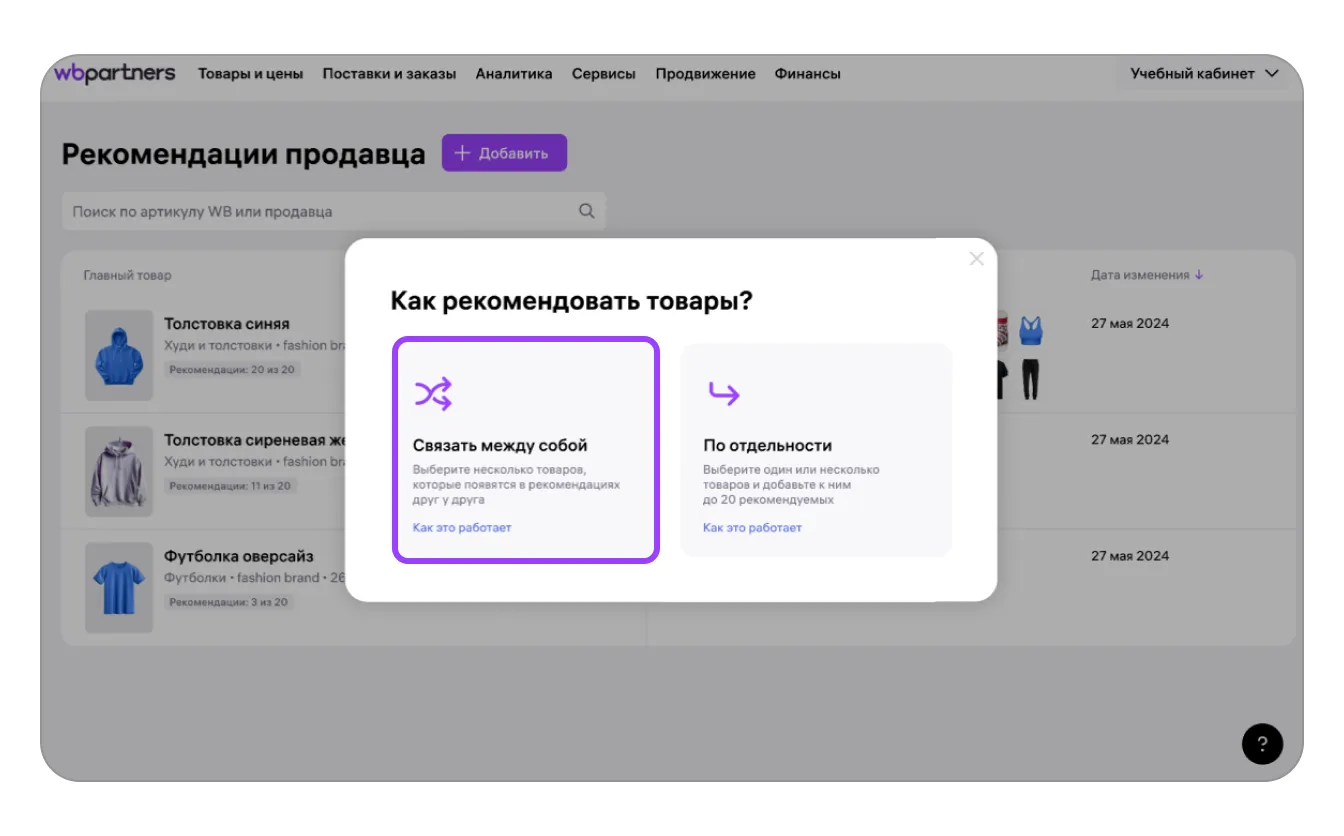Click the wbpartners logo
Screen dimensions: 1344x836
tap(114, 73)
